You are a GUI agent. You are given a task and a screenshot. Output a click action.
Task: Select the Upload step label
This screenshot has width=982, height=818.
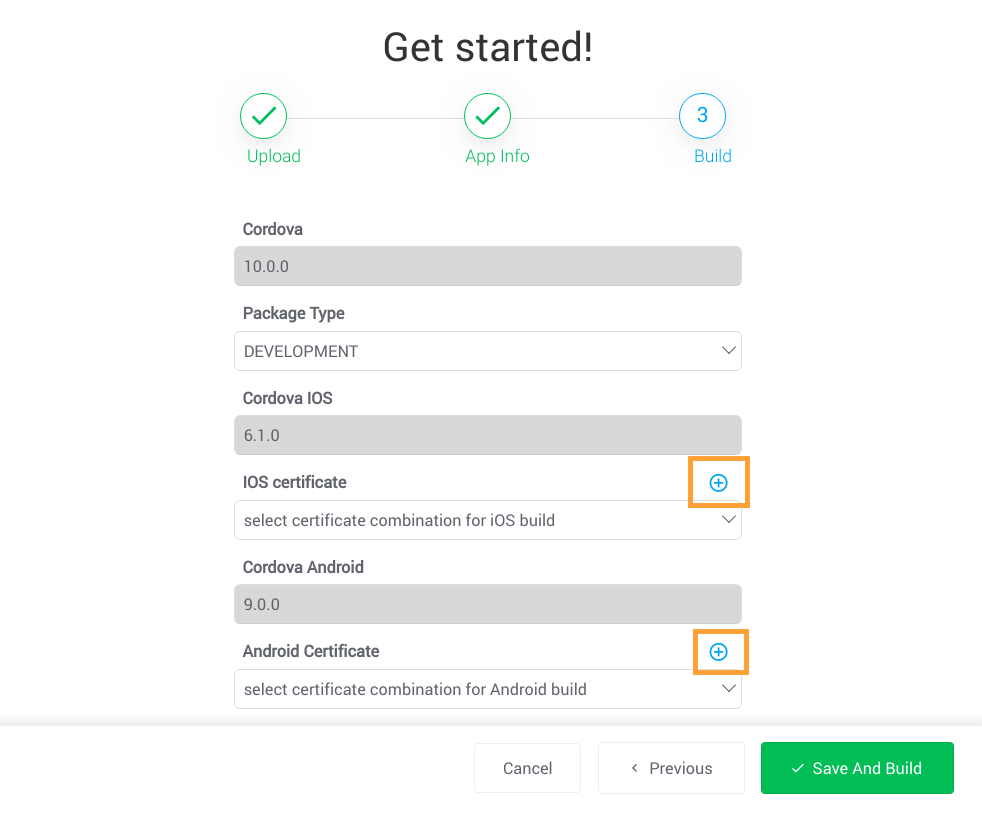point(272,156)
